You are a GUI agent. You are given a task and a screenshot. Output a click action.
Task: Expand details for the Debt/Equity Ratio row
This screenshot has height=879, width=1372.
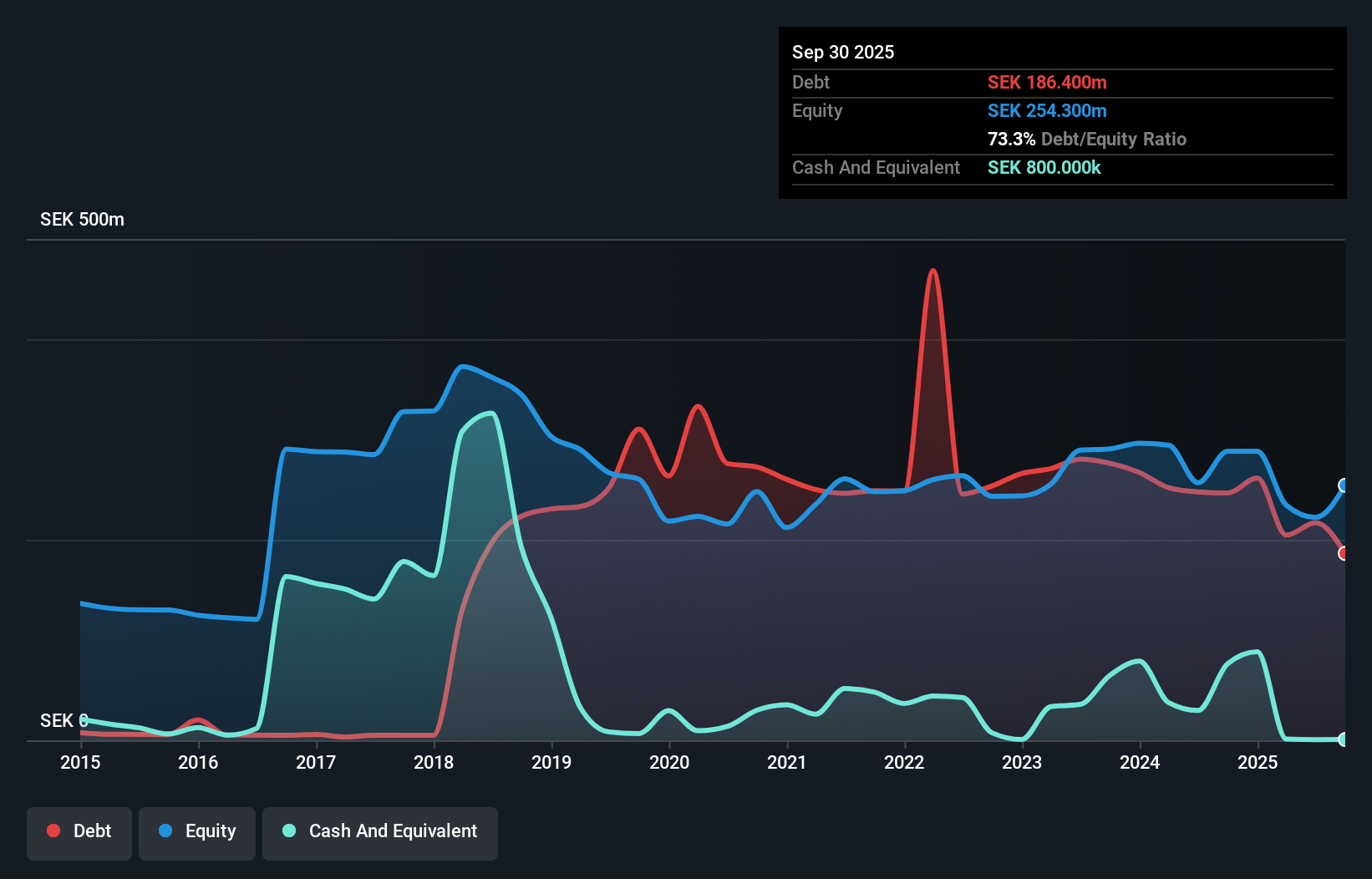tap(1087, 139)
